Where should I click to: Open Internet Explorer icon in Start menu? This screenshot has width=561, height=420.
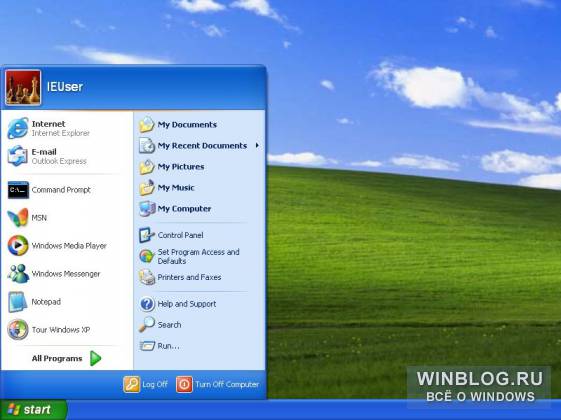18,128
